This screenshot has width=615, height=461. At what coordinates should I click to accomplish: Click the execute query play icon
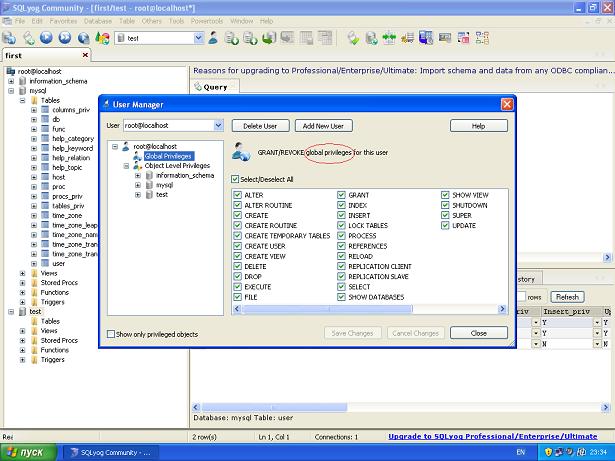point(46,38)
